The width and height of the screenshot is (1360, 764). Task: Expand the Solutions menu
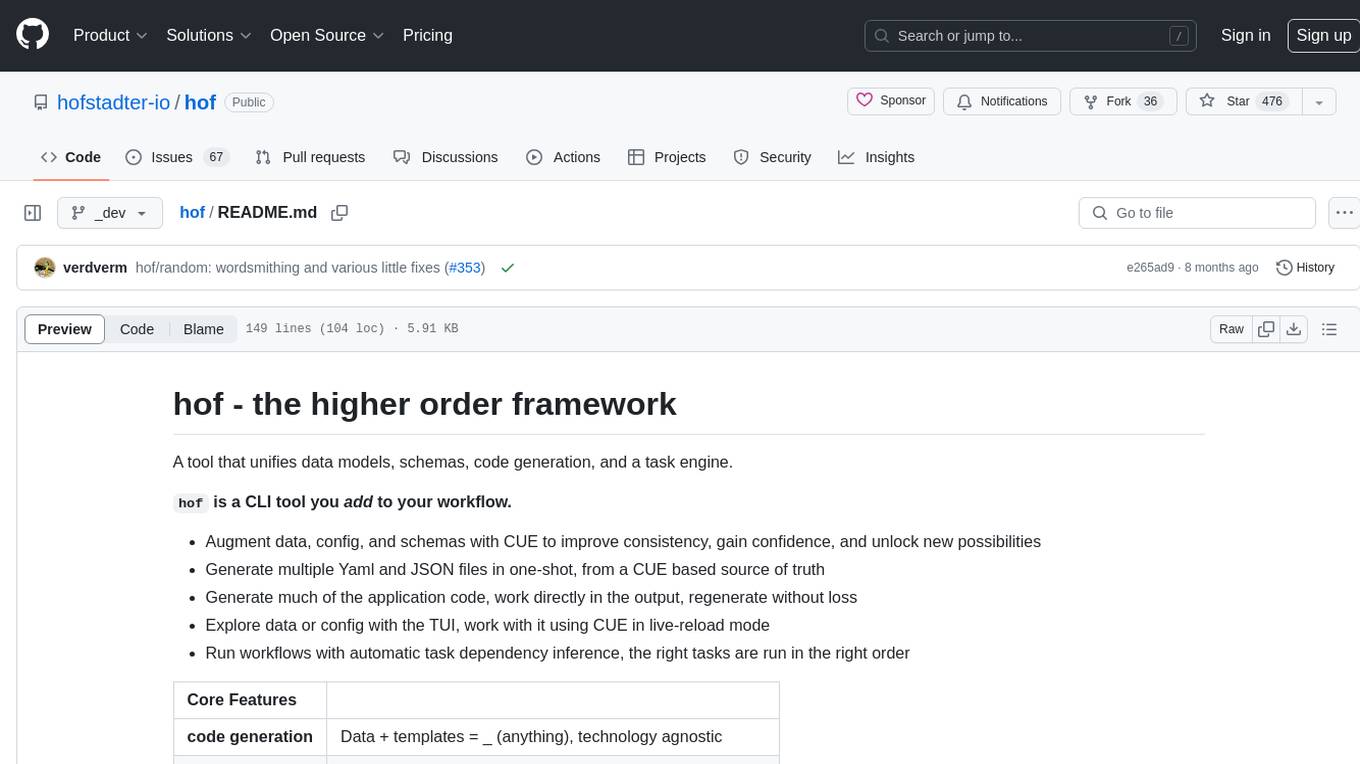pyautogui.click(x=209, y=35)
